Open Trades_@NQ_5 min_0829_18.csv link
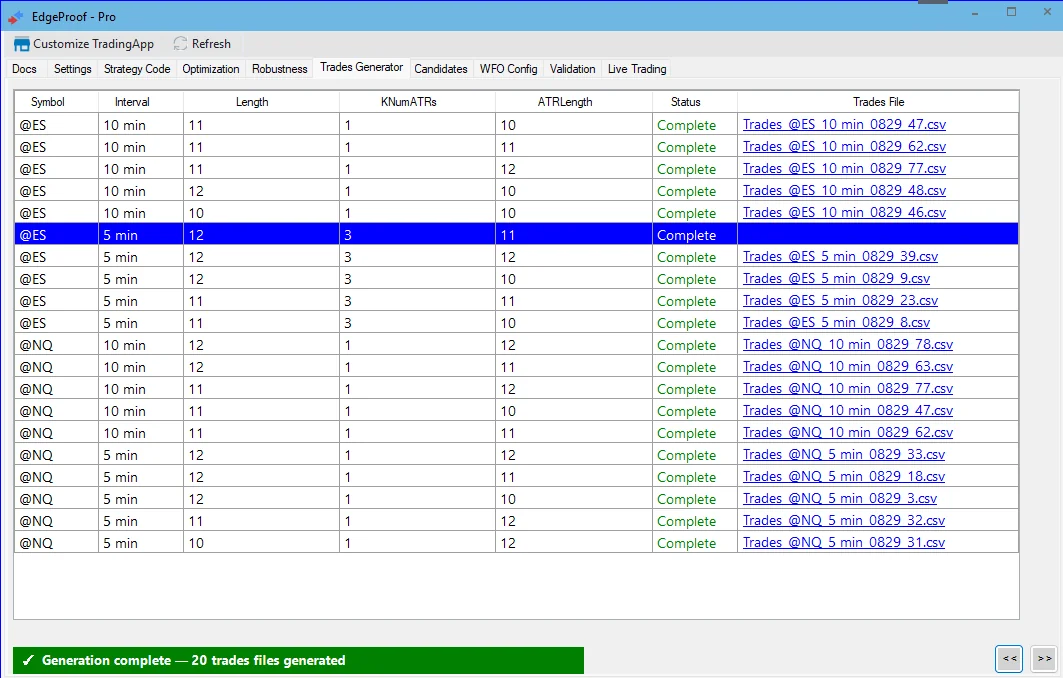Viewport: 1063px width, 678px height. click(x=843, y=477)
